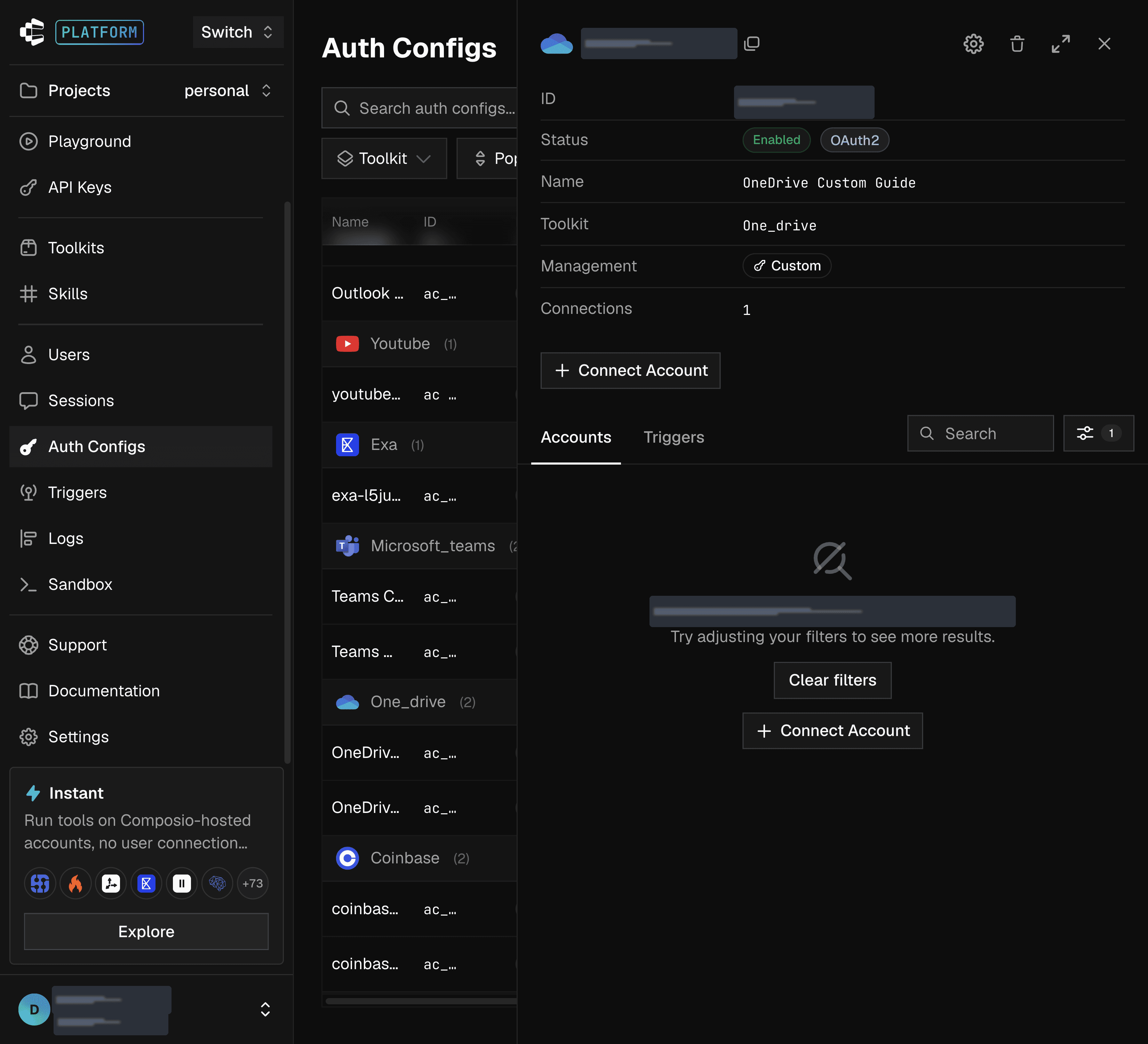The image size is (1148, 1044).
Task: Click the OneDrive cloud icon in panel header
Action: tap(556, 44)
